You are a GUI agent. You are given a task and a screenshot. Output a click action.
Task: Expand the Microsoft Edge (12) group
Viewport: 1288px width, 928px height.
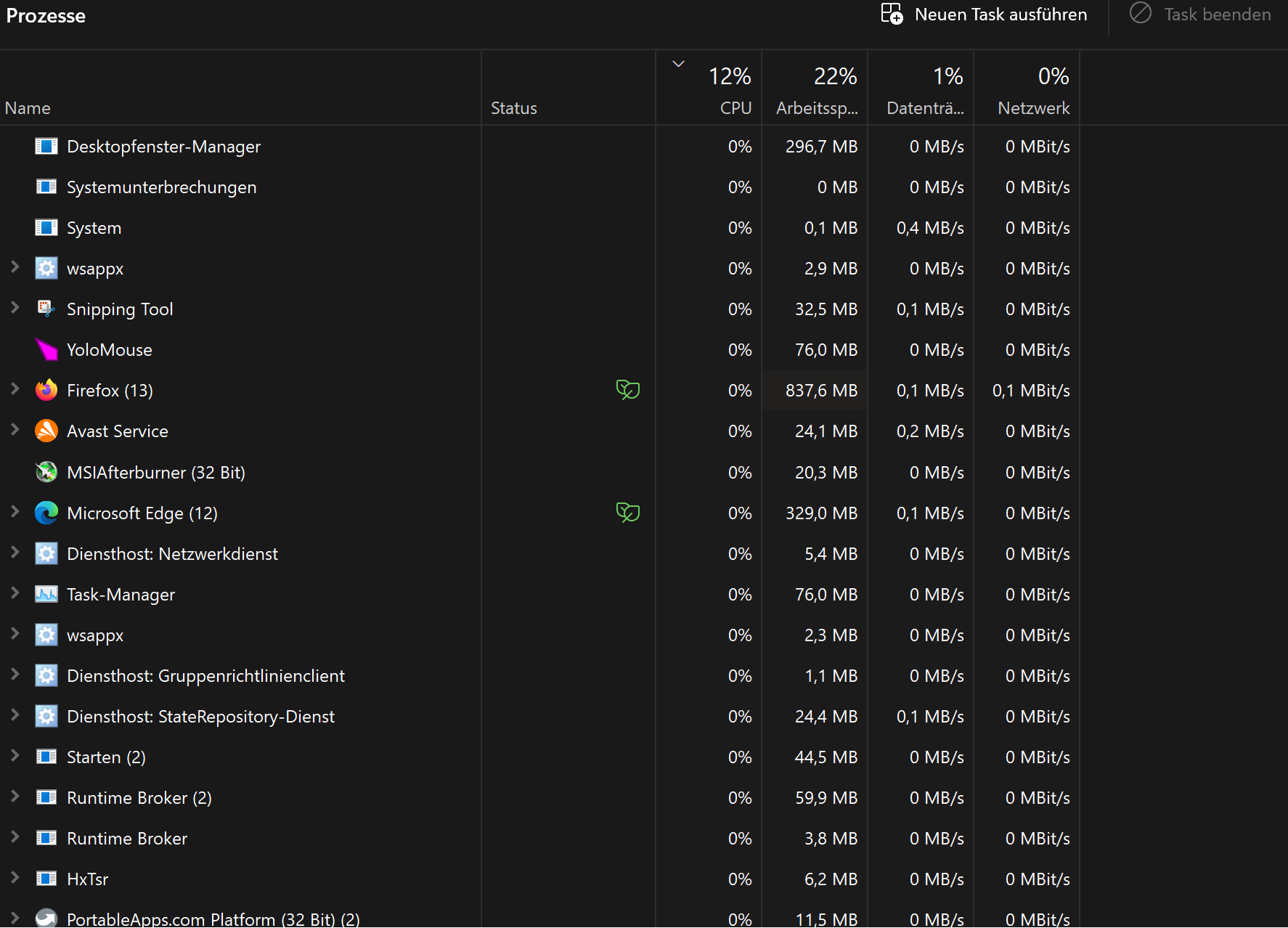15,513
